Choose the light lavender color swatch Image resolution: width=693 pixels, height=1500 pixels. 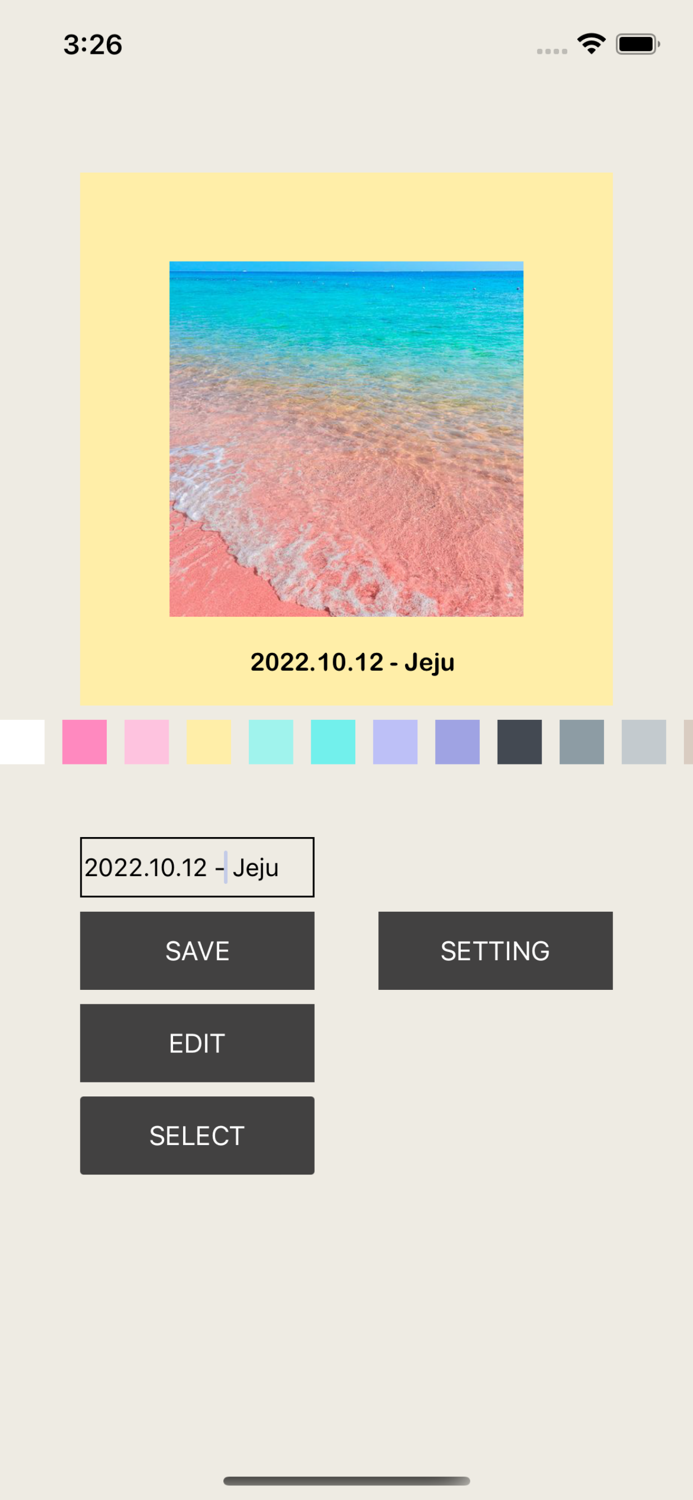[395, 742]
